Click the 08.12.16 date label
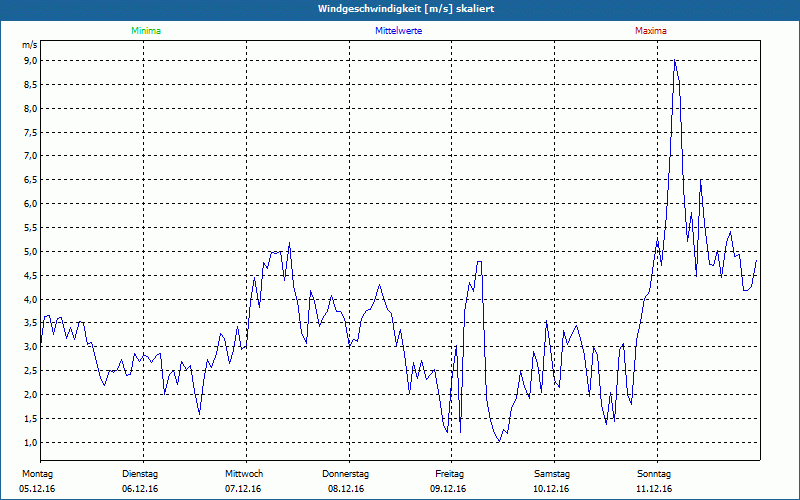Screen dimensions: 800x500 tap(346, 489)
